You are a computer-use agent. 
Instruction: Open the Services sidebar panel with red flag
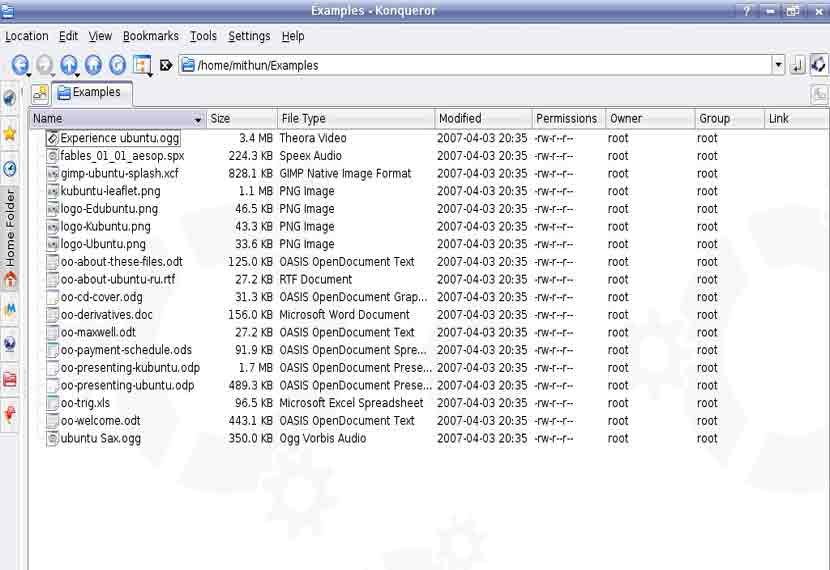(x=10, y=414)
